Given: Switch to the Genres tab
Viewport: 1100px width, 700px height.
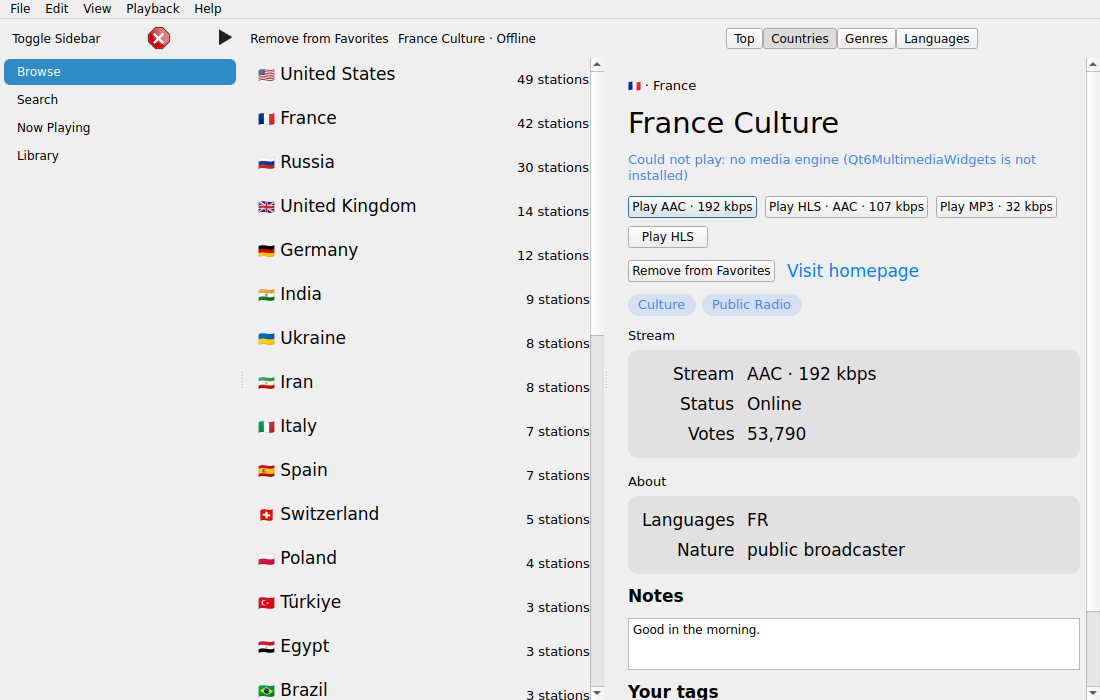Looking at the screenshot, I should click(866, 39).
